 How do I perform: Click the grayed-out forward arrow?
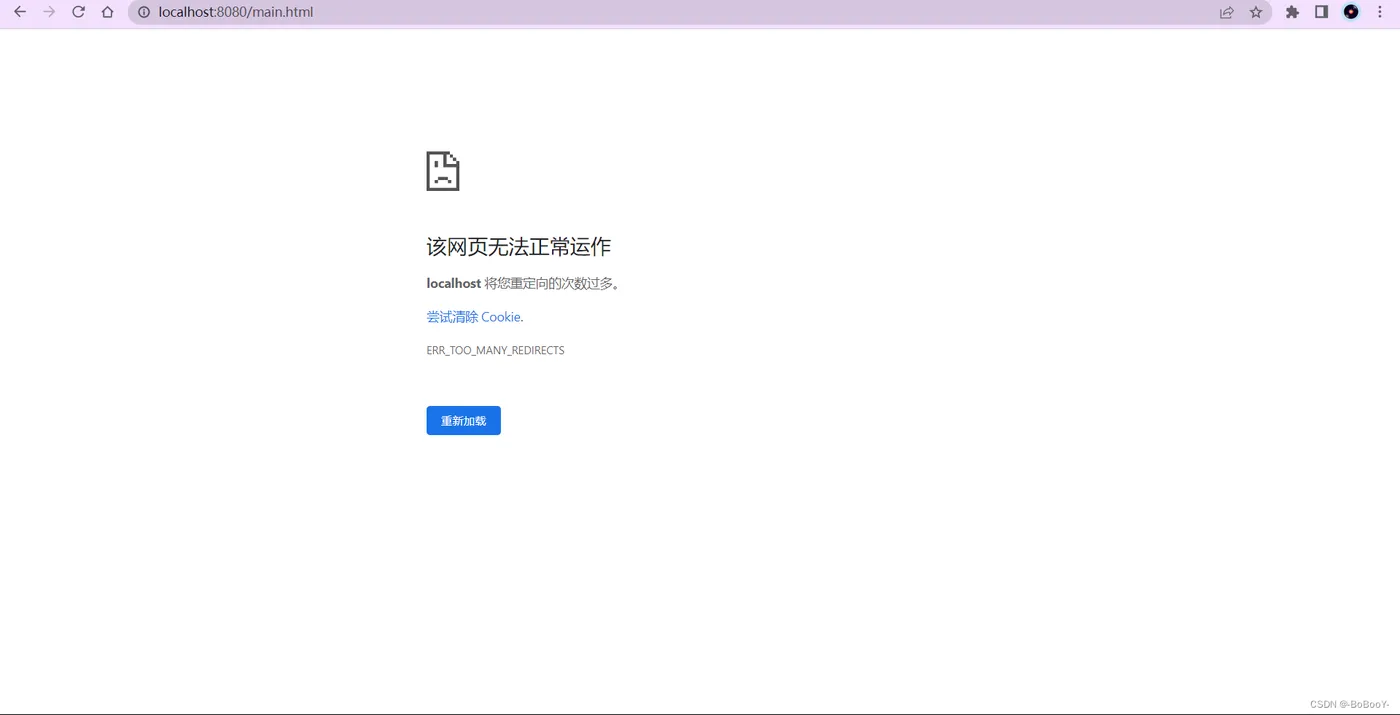coord(48,12)
